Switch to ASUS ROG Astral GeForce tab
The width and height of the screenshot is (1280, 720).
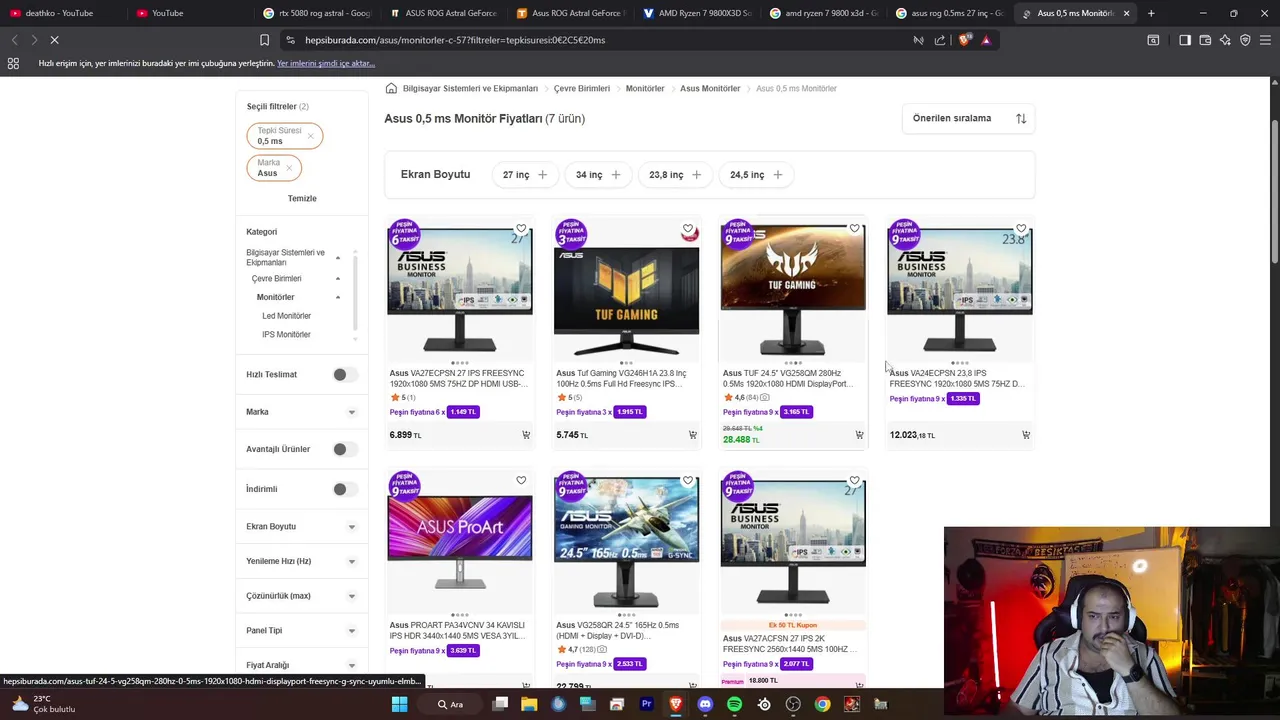tap(444, 13)
